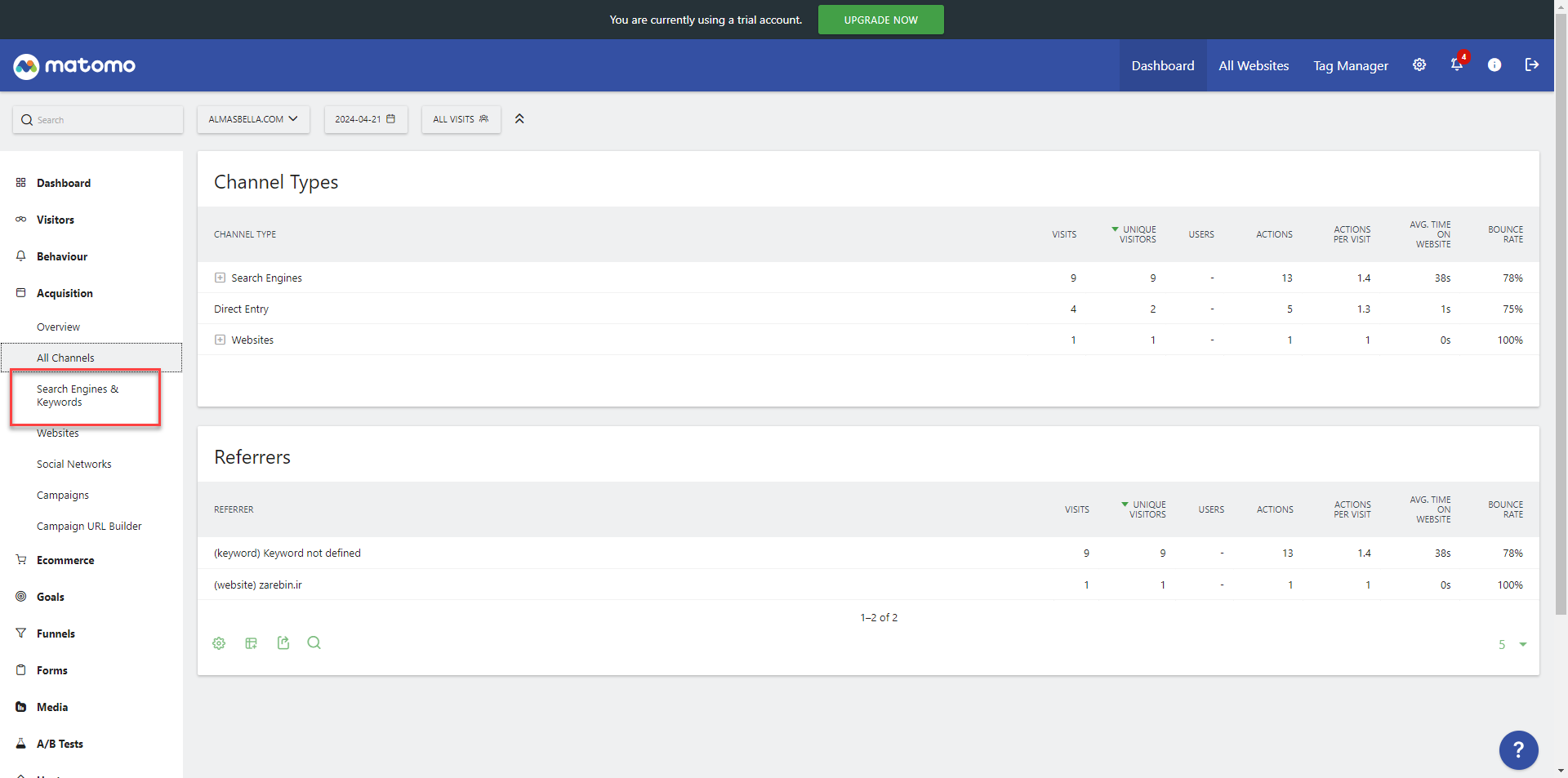Screen dimensions: 1568x778
Task: Click the table search magnifier icon
Action: (x=314, y=643)
